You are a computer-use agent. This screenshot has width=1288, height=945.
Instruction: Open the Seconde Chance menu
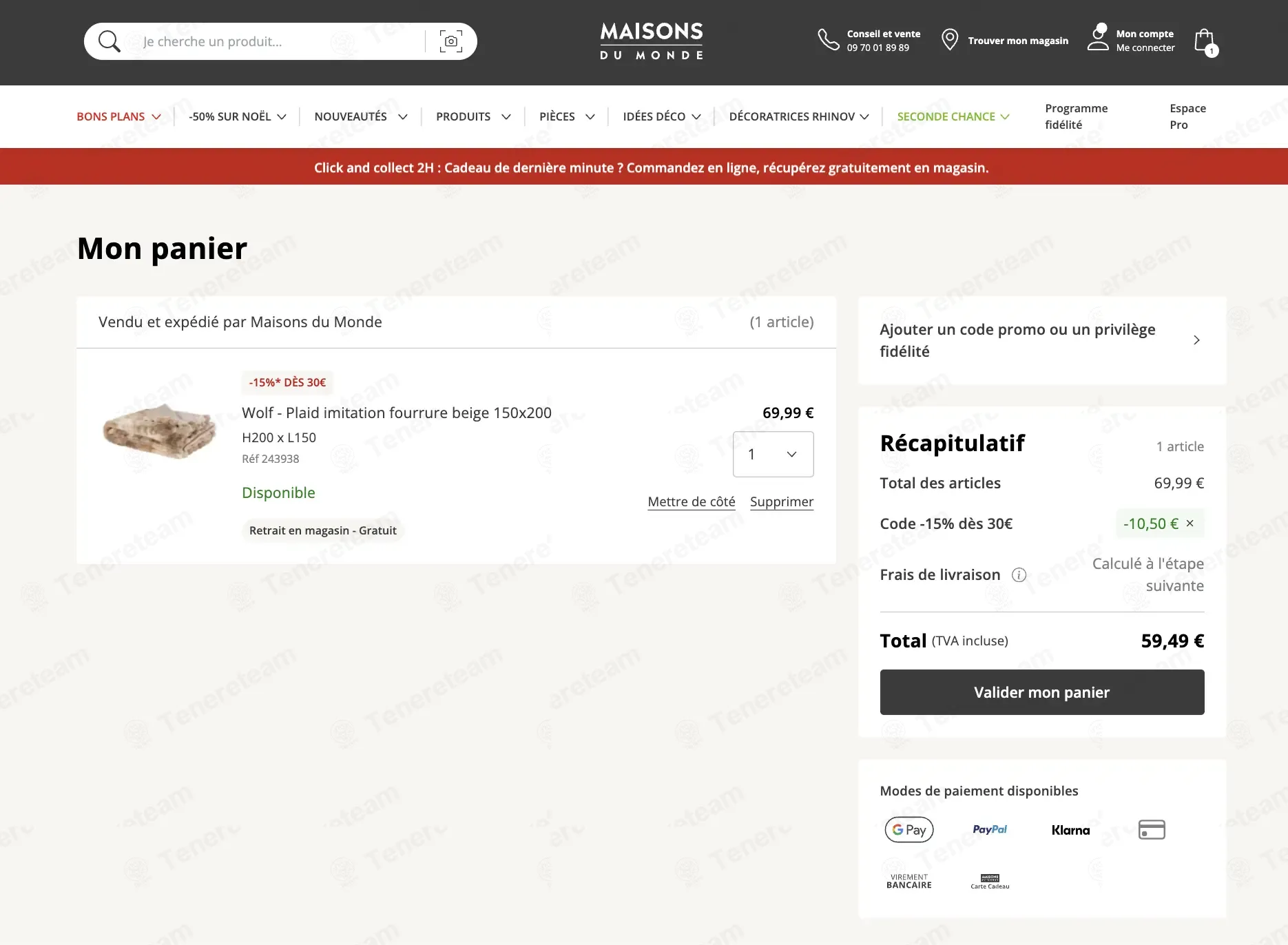tap(953, 117)
